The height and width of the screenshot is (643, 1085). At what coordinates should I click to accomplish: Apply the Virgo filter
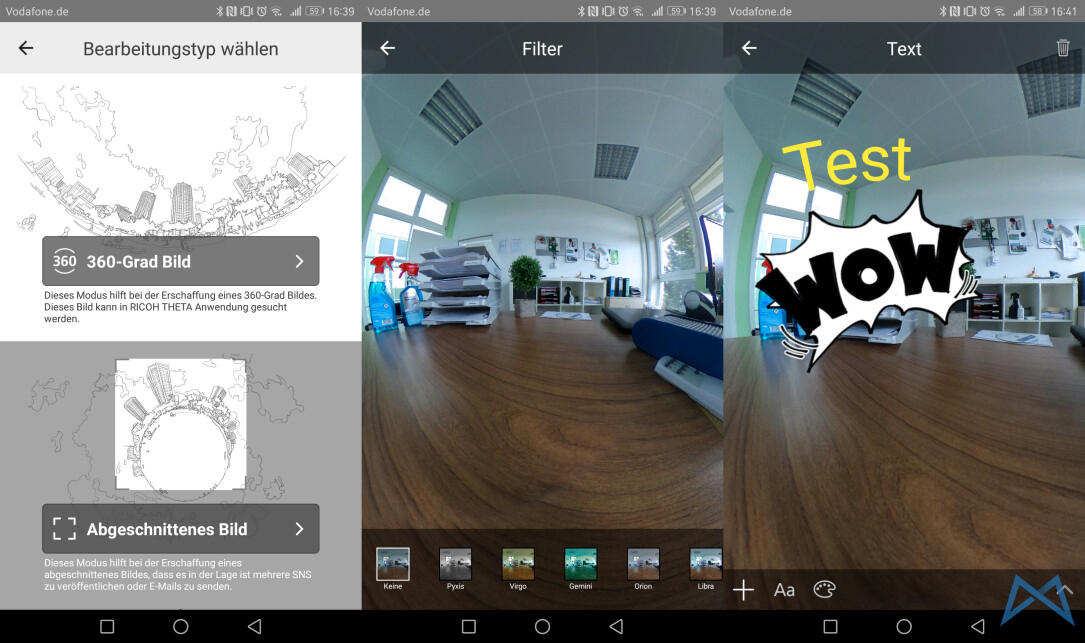point(518,564)
